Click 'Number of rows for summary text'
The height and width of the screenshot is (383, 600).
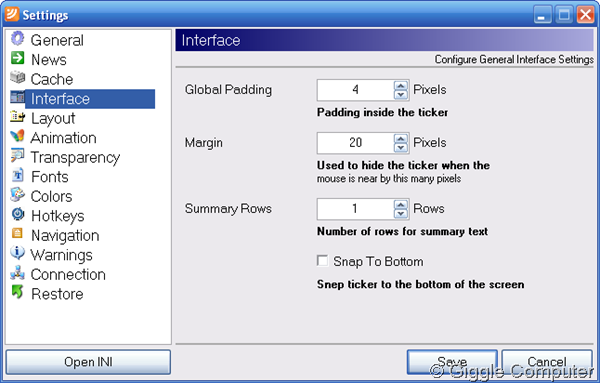coord(402,231)
